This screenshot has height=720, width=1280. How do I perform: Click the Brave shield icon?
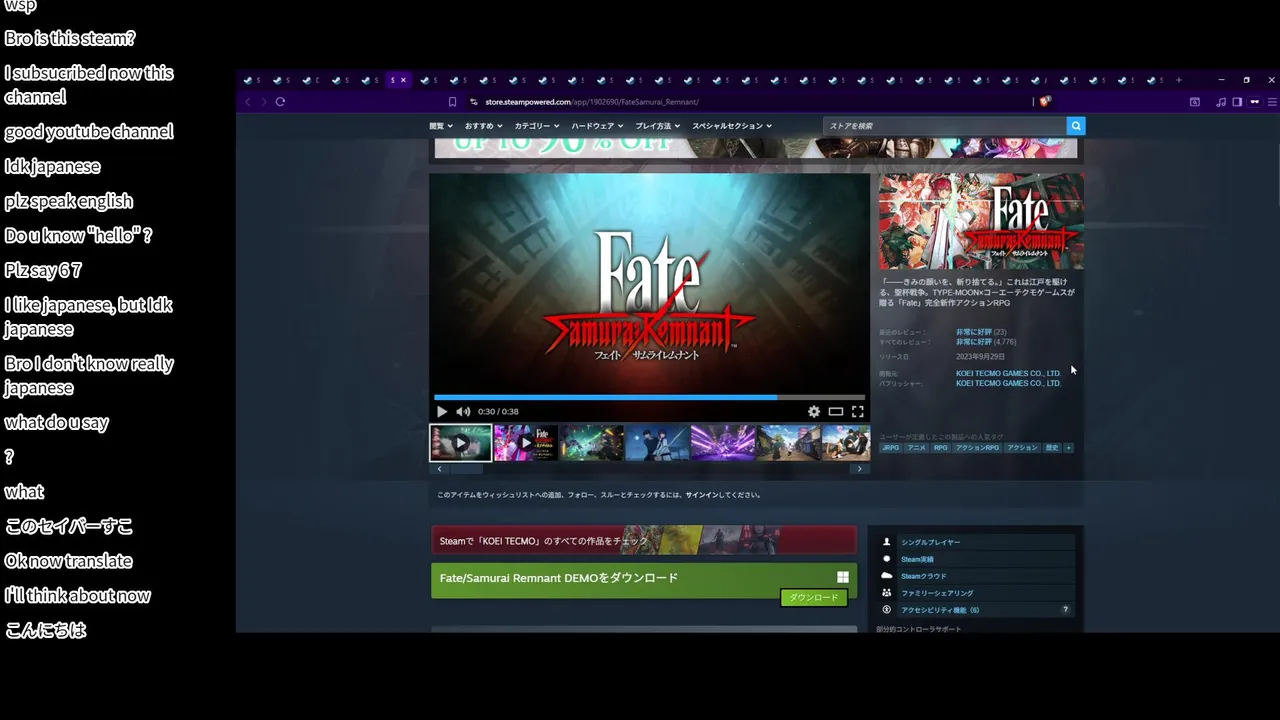(x=1045, y=101)
